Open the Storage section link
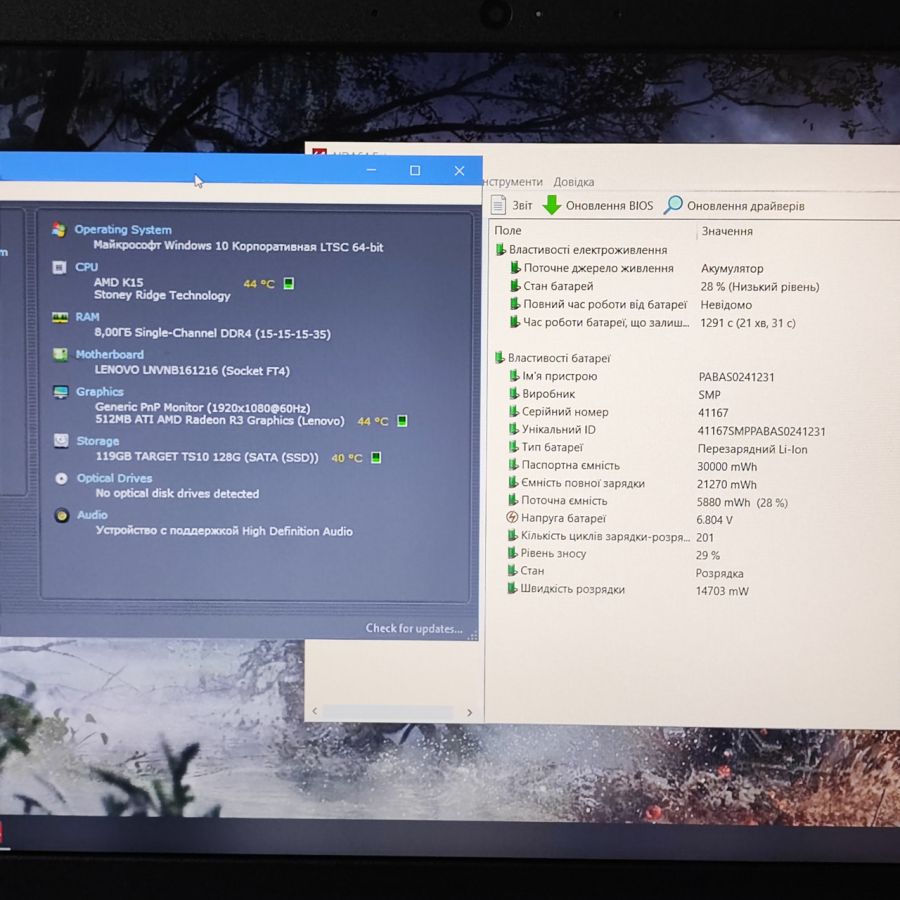The image size is (900, 900). [x=98, y=441]
